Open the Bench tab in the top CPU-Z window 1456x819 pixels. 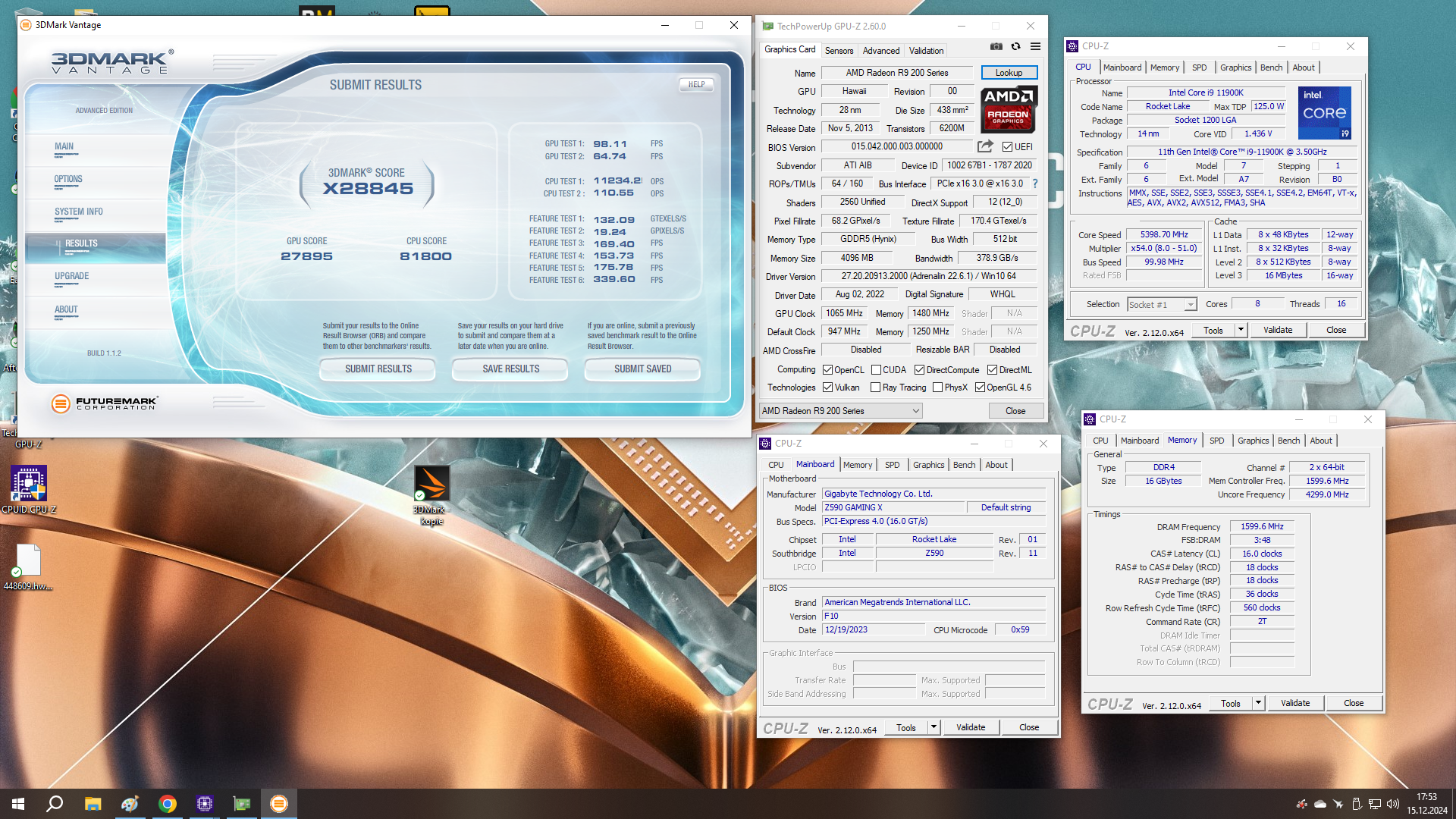tap(1271, 67)
